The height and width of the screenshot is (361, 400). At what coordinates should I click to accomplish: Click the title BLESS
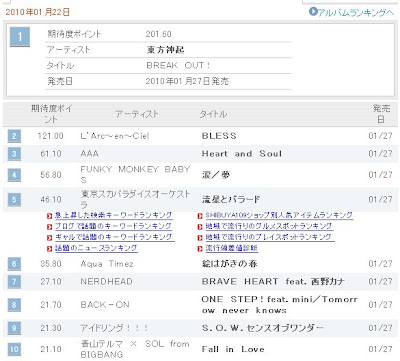click(x=219, y=136)
